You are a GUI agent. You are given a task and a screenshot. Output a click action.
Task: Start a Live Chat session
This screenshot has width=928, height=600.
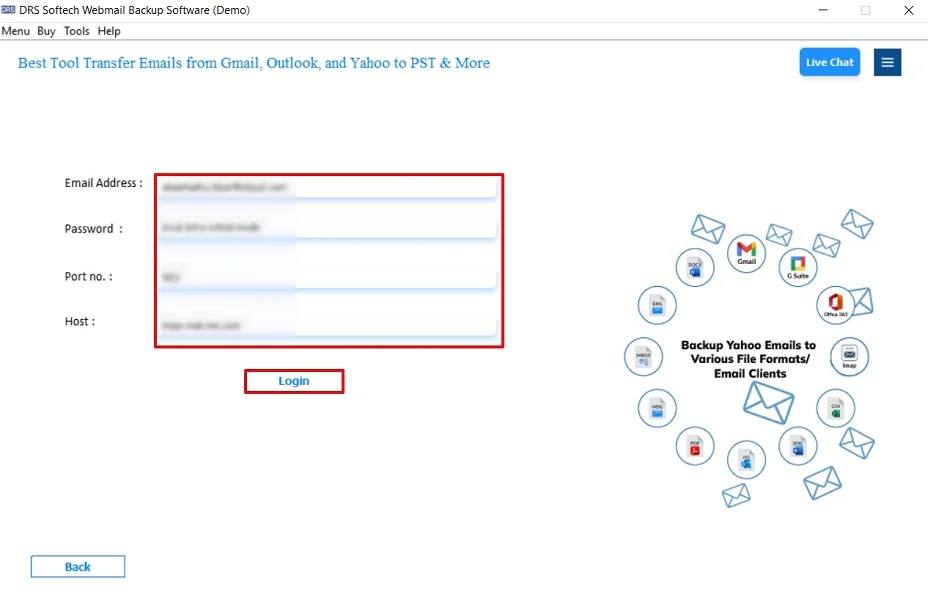click(829, 62)
